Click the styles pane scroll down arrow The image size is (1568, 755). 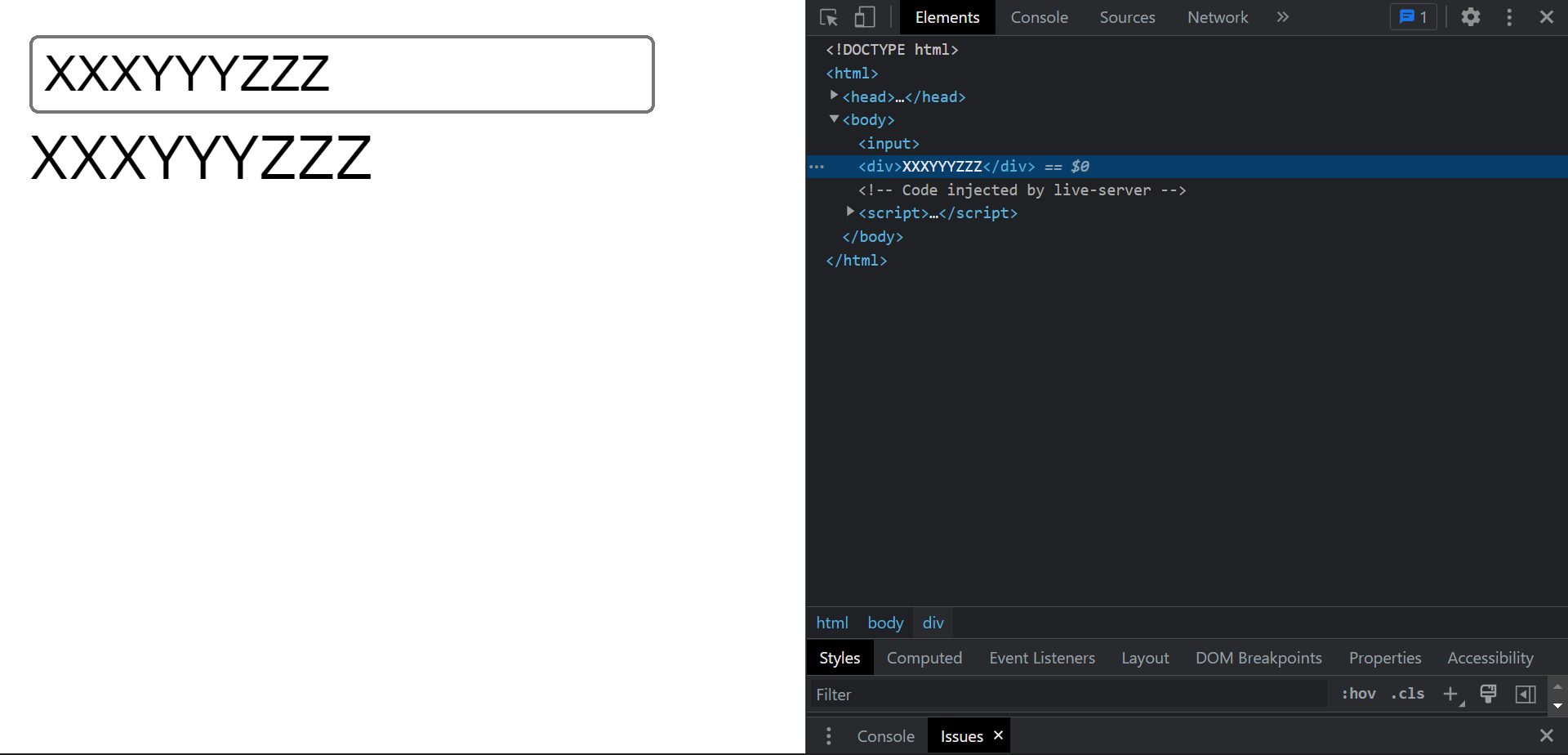tap(1557, 705)
